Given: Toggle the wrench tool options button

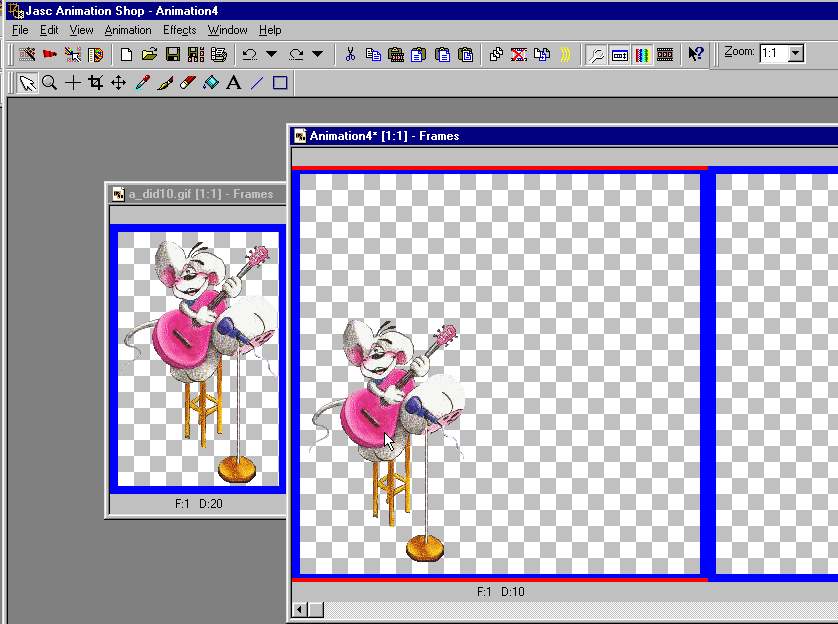Looking at the screenshot, I should coord(596,54).
